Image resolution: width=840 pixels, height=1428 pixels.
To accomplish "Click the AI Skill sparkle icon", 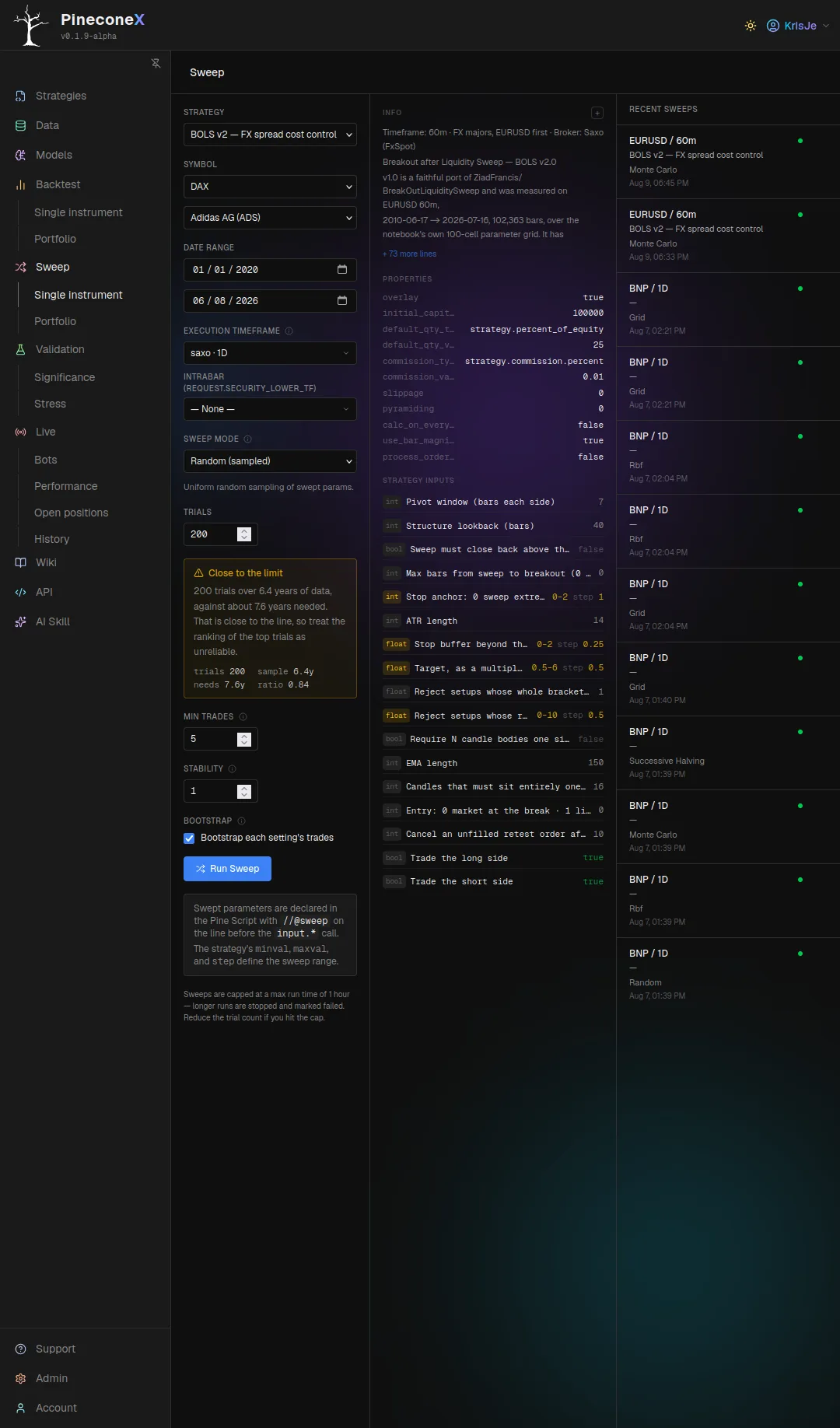I will click(21, 621).
